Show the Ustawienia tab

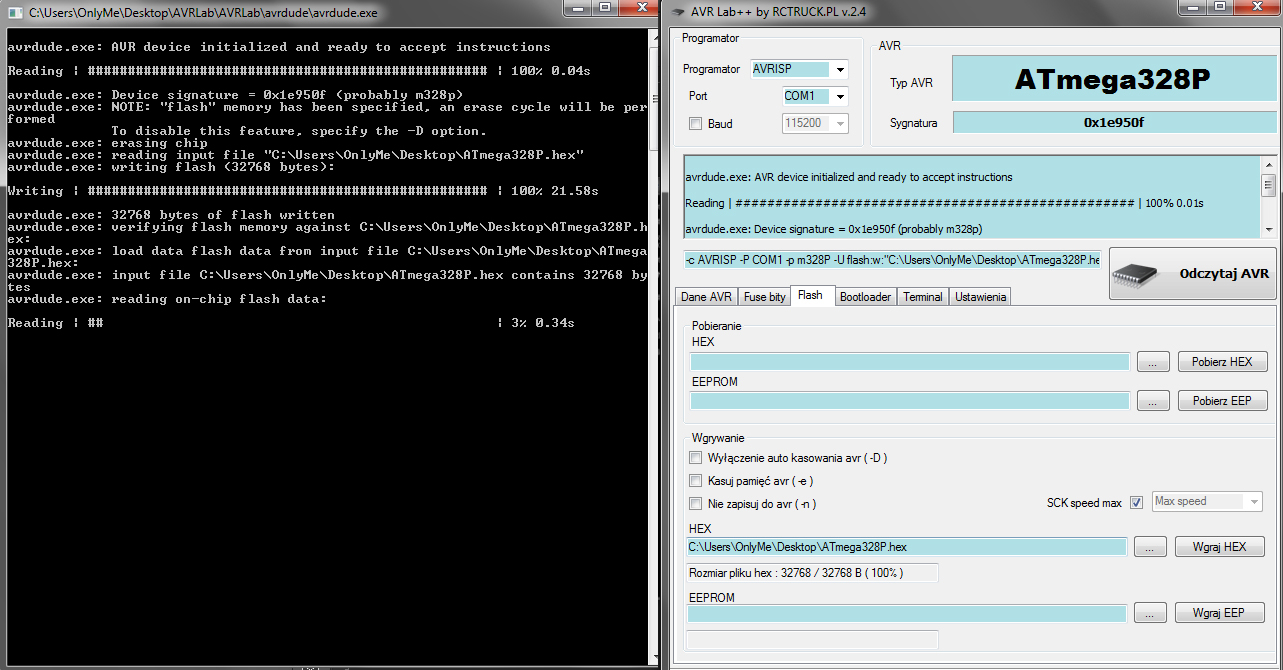coord(981,297)
